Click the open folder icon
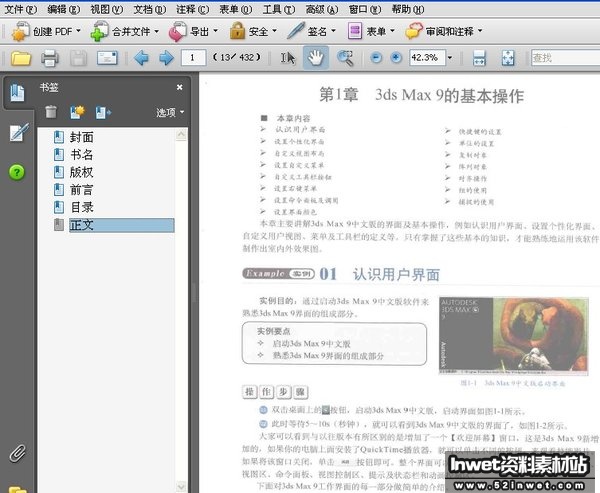The width and height of the screenshot is (600, 493). [x=21, y=58]
